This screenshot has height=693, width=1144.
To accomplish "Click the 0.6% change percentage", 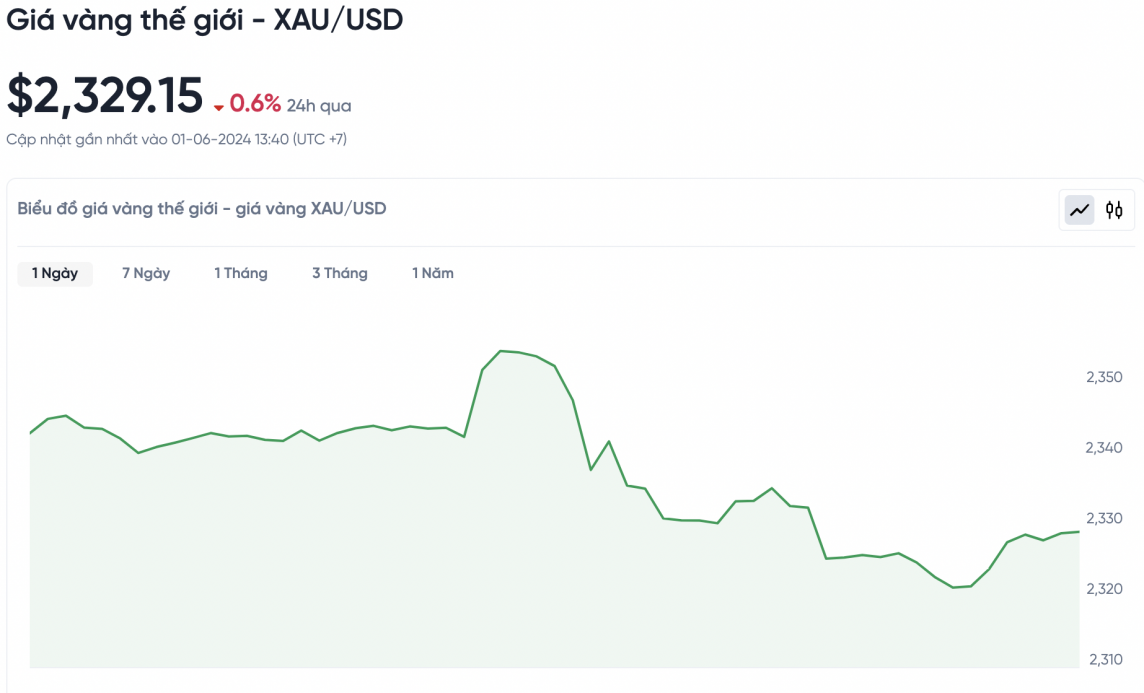I will [x=255, y=103].
